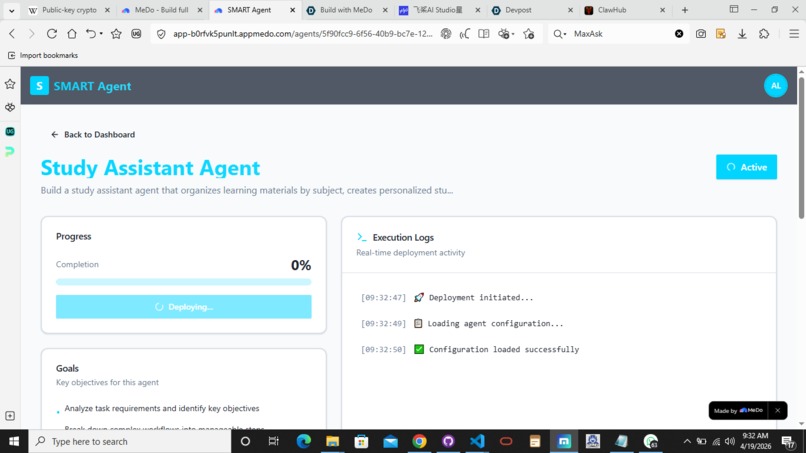Open the tab list dropdown arrow
Viewport: 806px width, 453px height.
coord(11,10)
